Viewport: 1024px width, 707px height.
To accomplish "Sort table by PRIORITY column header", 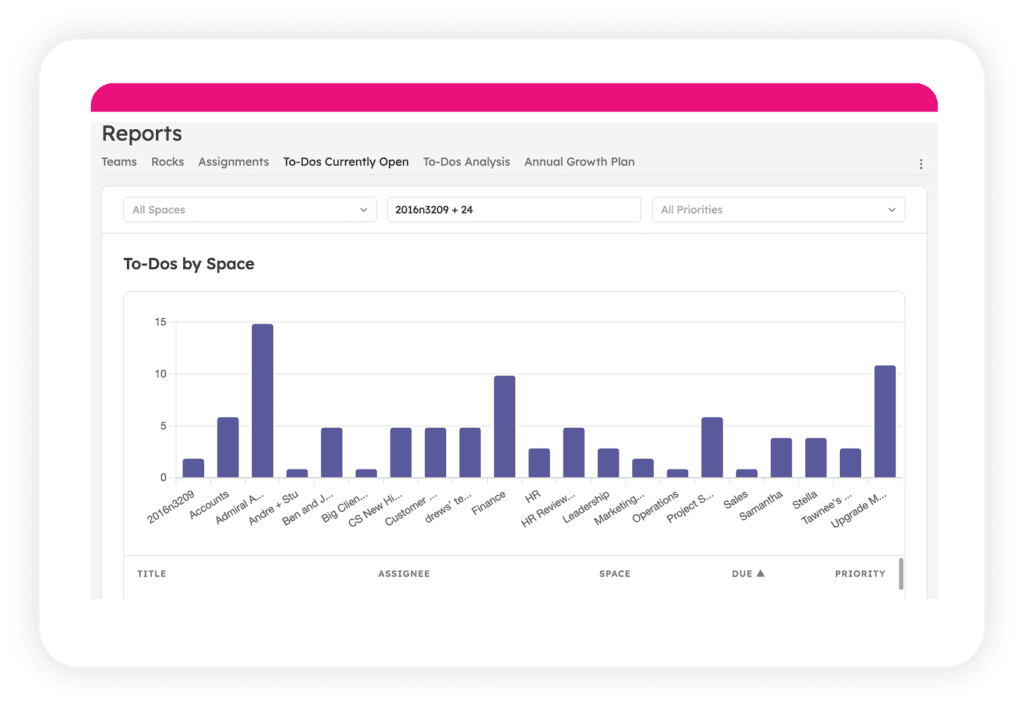I will [x=860, y=574].
